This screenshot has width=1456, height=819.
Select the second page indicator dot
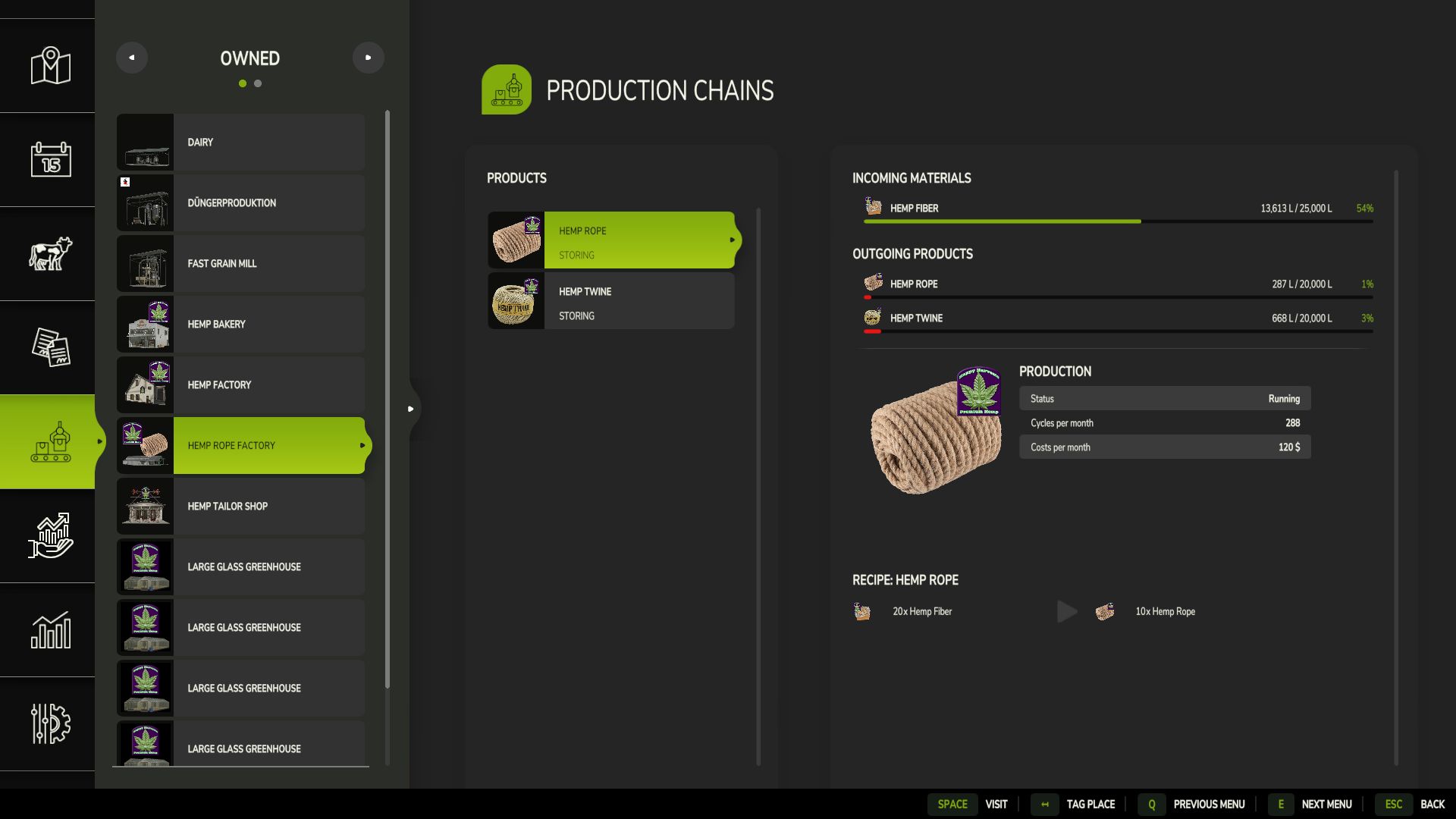pos(258,83)
